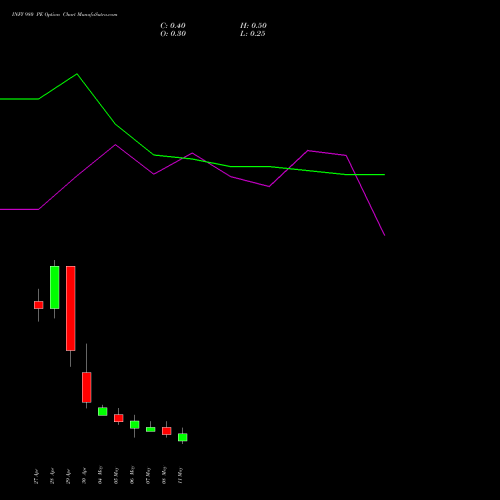500x500 pixels.
Task: Click the 27 Apr candlestick
Action: [39, 305]
